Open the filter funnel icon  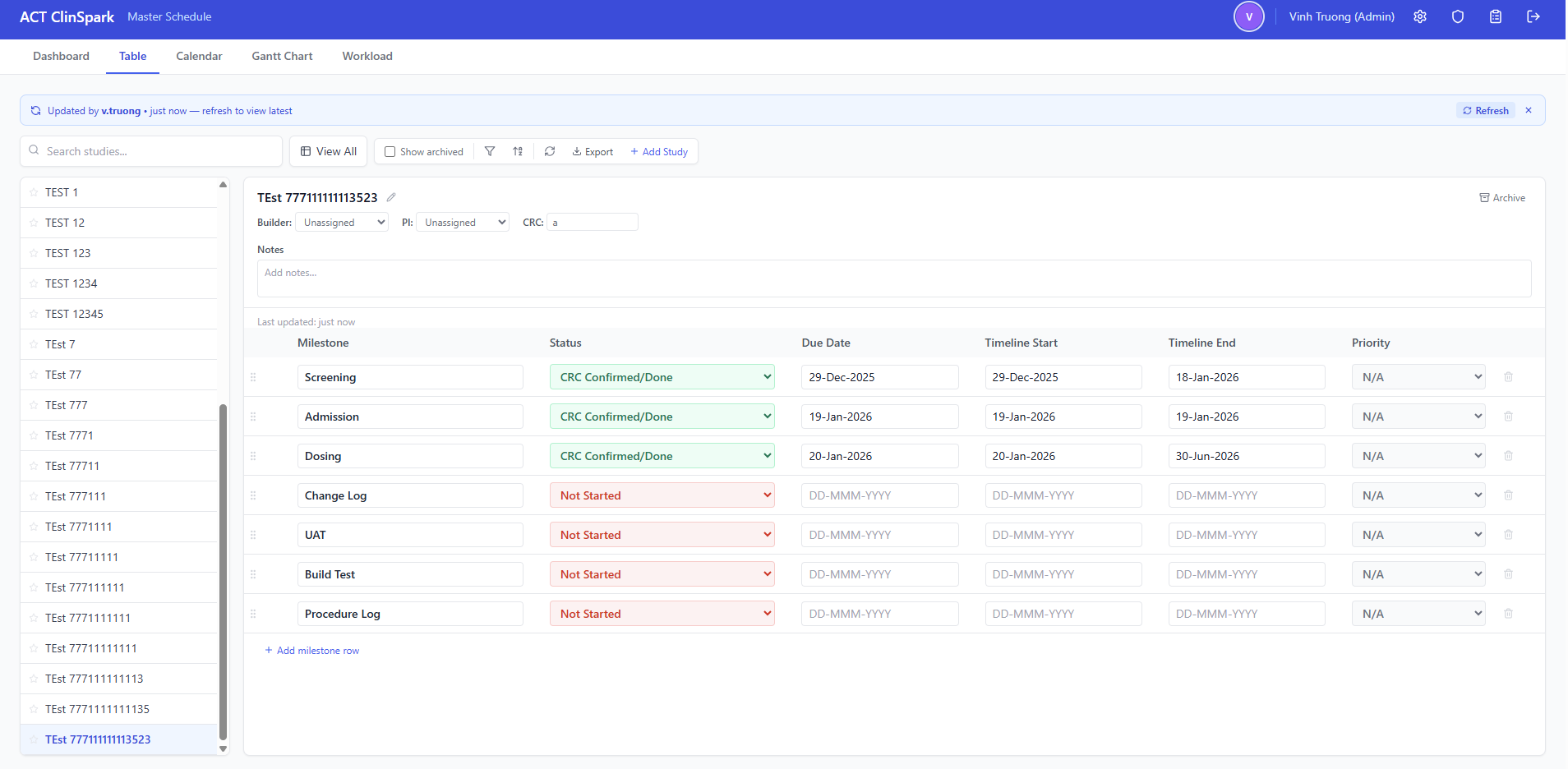pos(490,151)
